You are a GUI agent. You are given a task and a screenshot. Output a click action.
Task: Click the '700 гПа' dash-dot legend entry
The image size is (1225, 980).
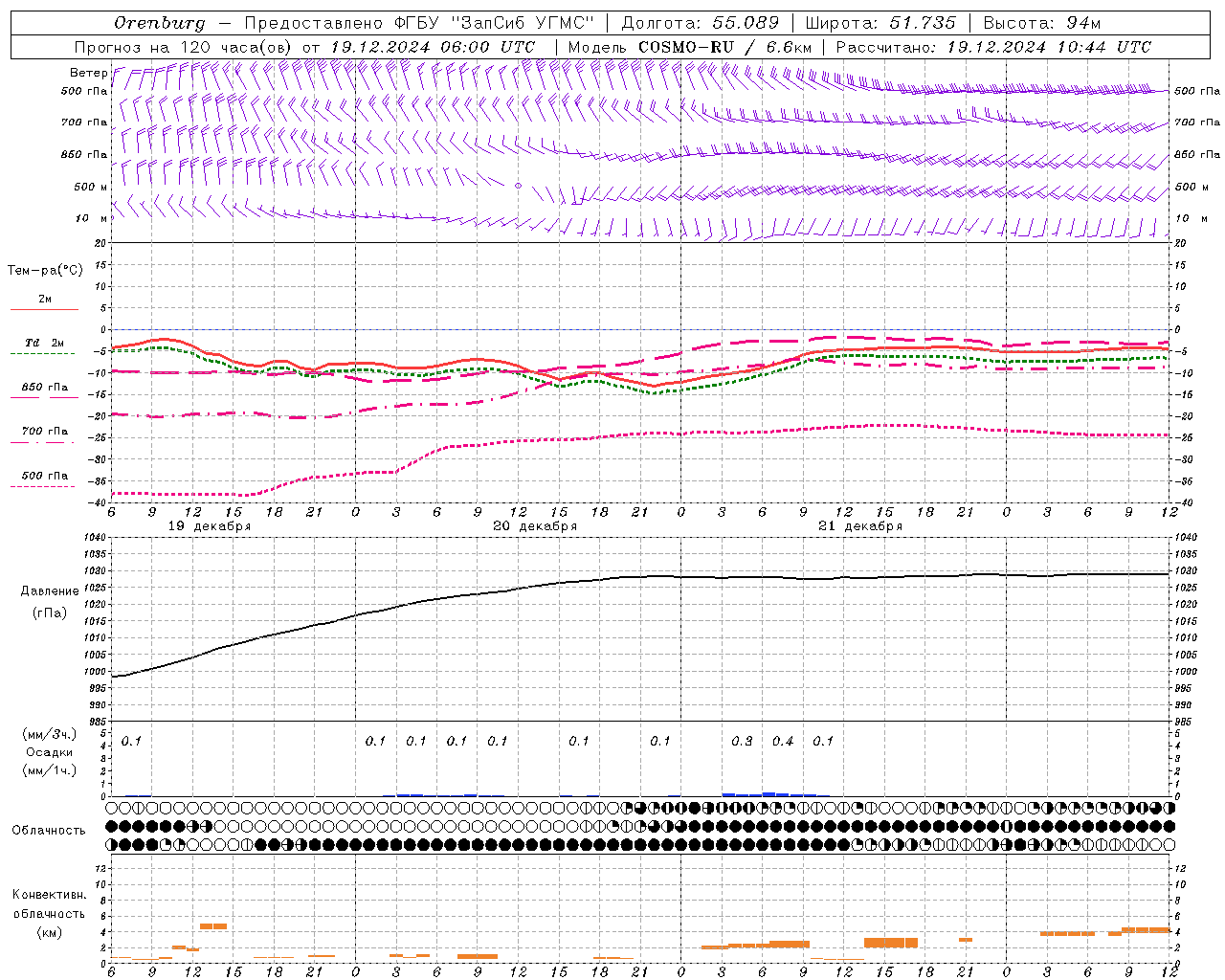click(44, 432)
